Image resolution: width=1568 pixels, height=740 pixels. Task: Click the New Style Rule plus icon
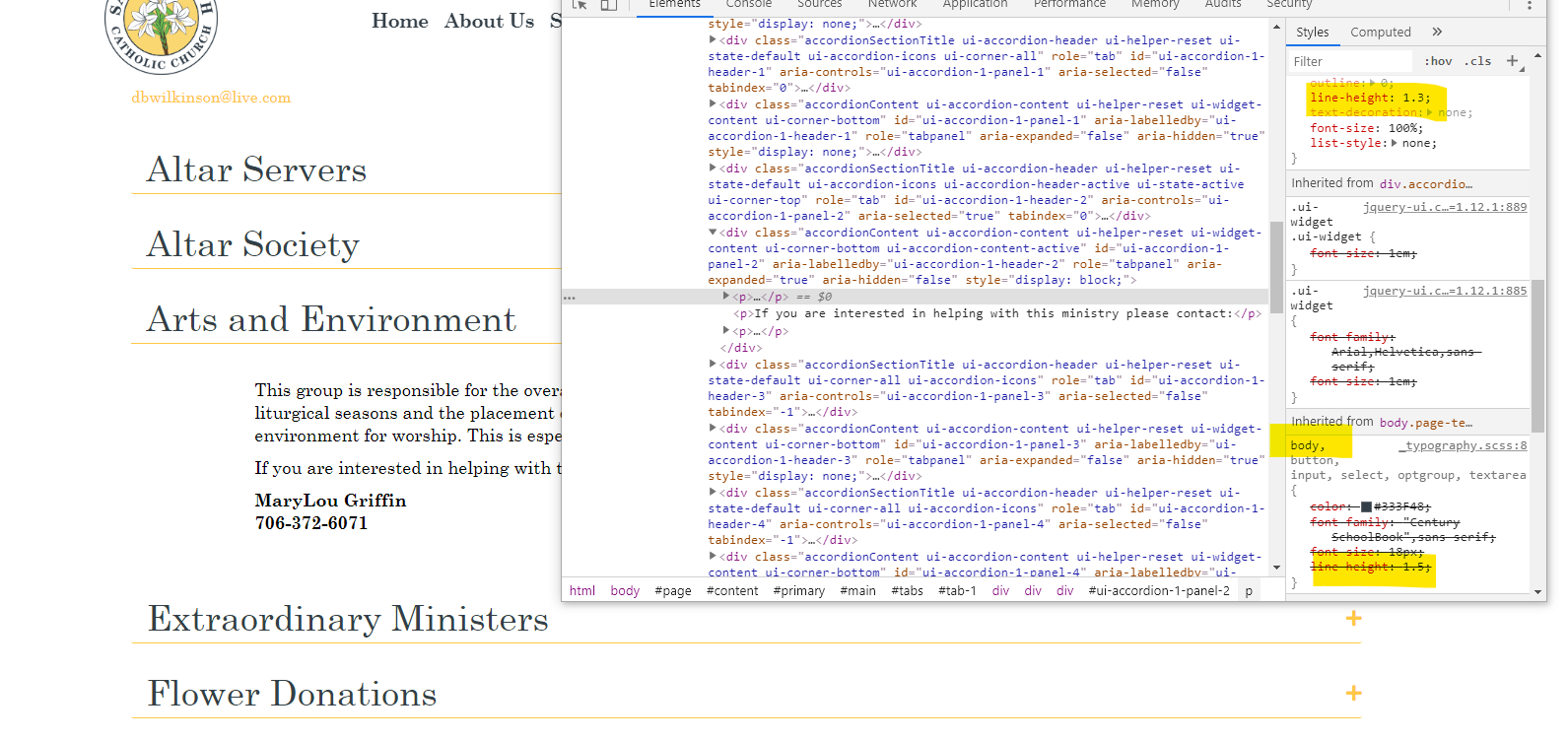pos(1512,61)
